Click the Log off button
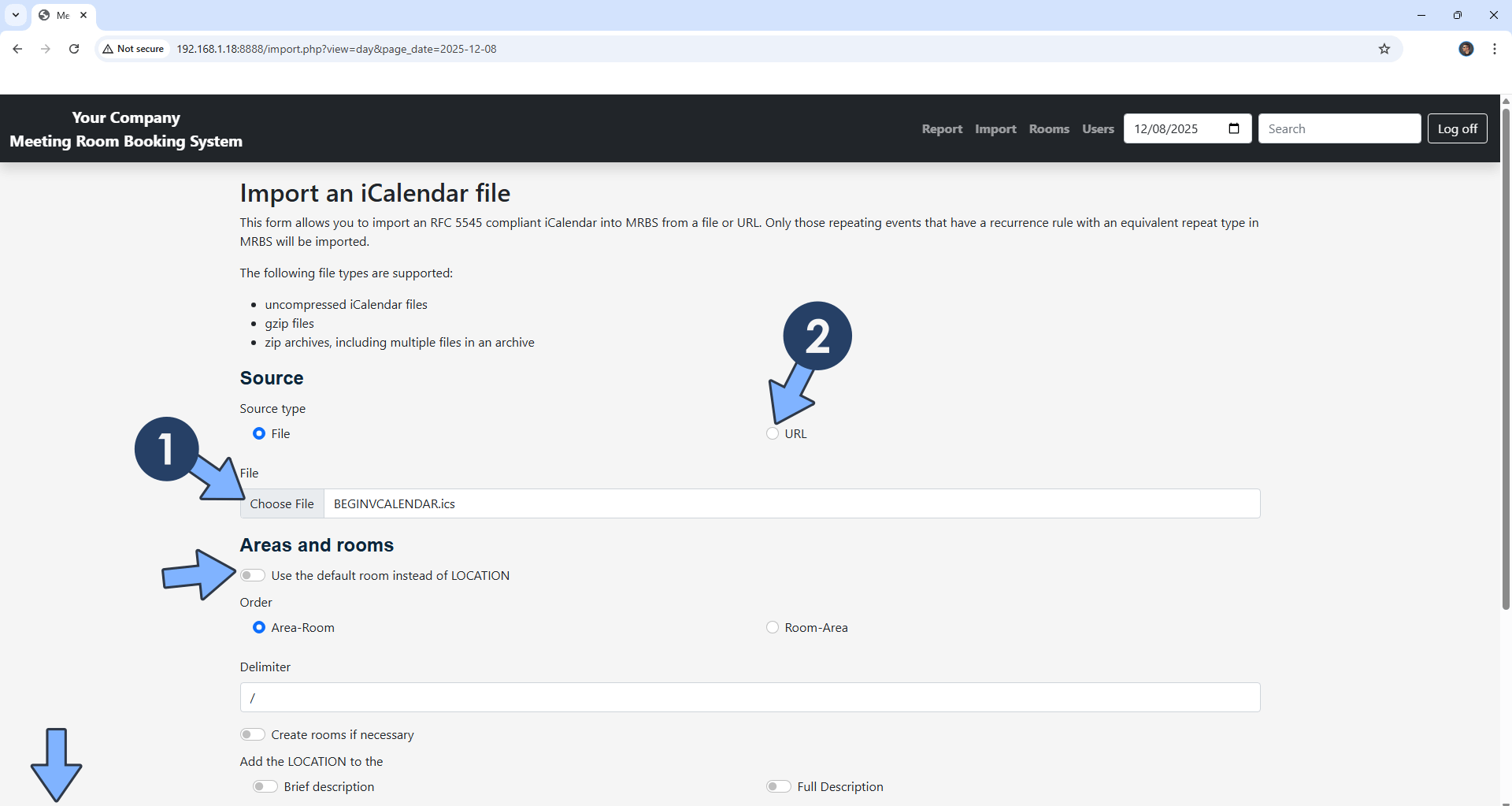The height and width of the screenshot is (806, 1512). tap(1457, 128)
